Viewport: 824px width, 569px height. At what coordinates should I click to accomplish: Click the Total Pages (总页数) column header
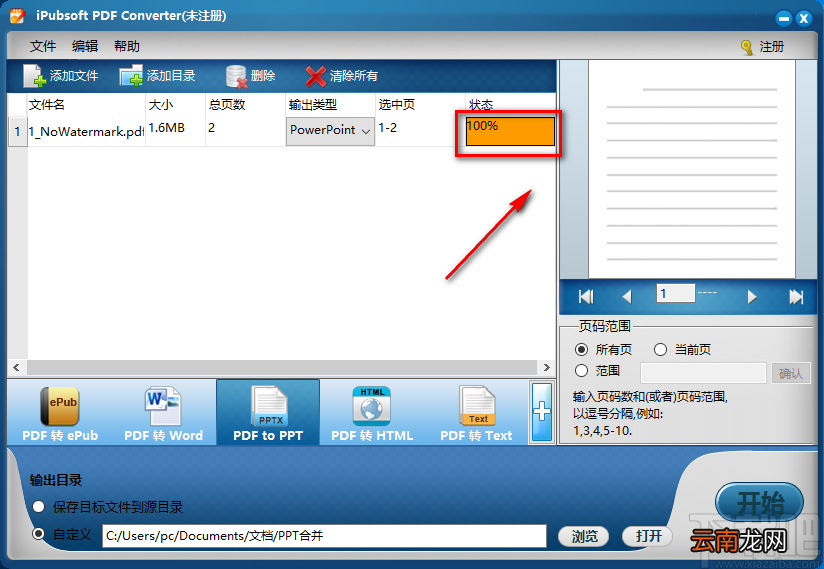(245, 105)
